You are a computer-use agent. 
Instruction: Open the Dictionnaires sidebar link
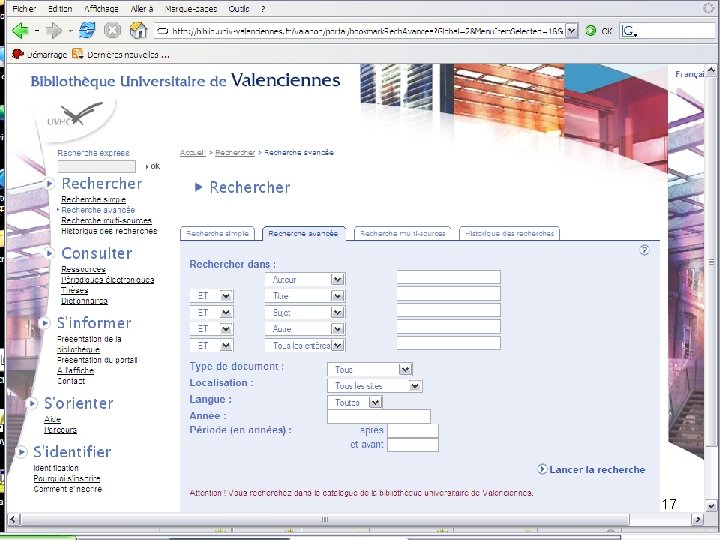pos(84,300)
